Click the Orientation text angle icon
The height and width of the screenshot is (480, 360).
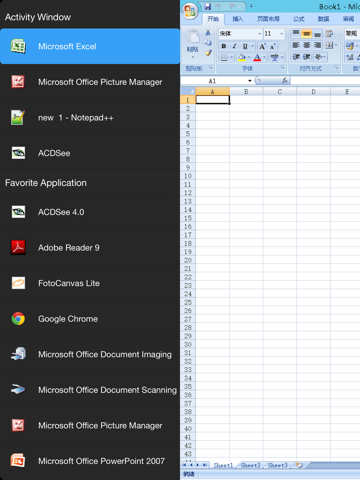pos(319,57)
